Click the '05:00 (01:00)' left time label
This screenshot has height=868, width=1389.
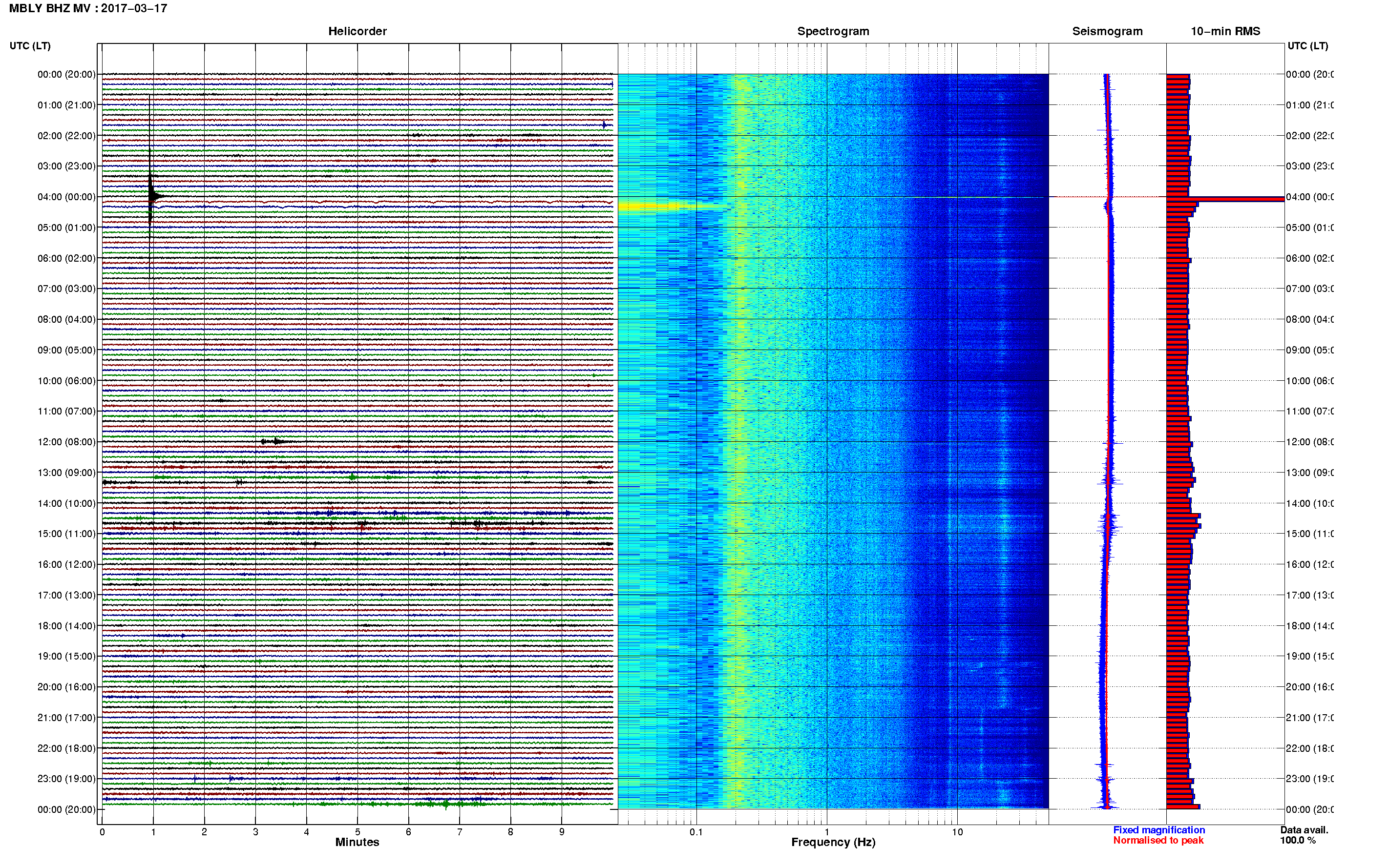[x=66, y=227]
